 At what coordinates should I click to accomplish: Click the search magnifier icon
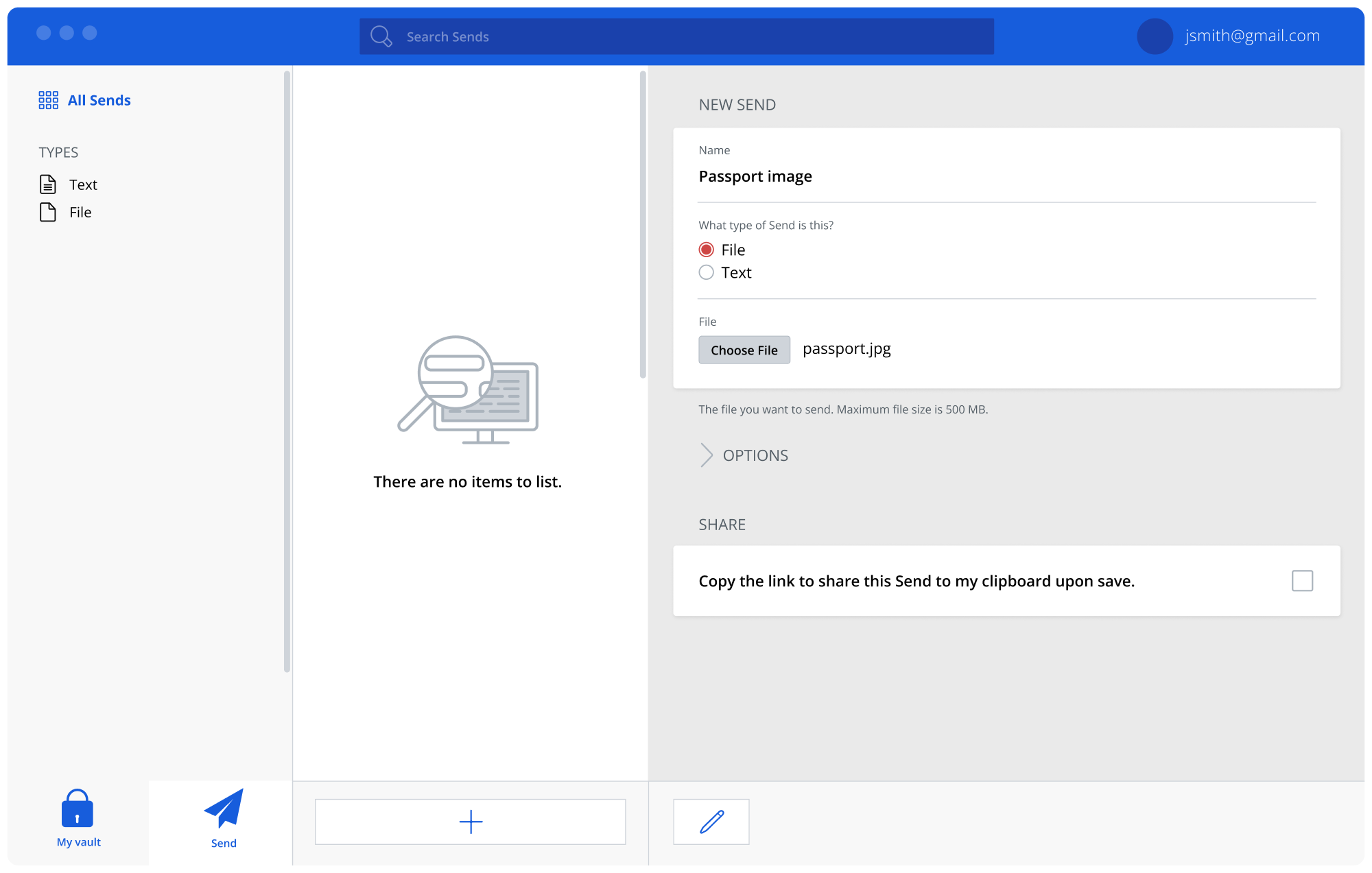(381, 36)
